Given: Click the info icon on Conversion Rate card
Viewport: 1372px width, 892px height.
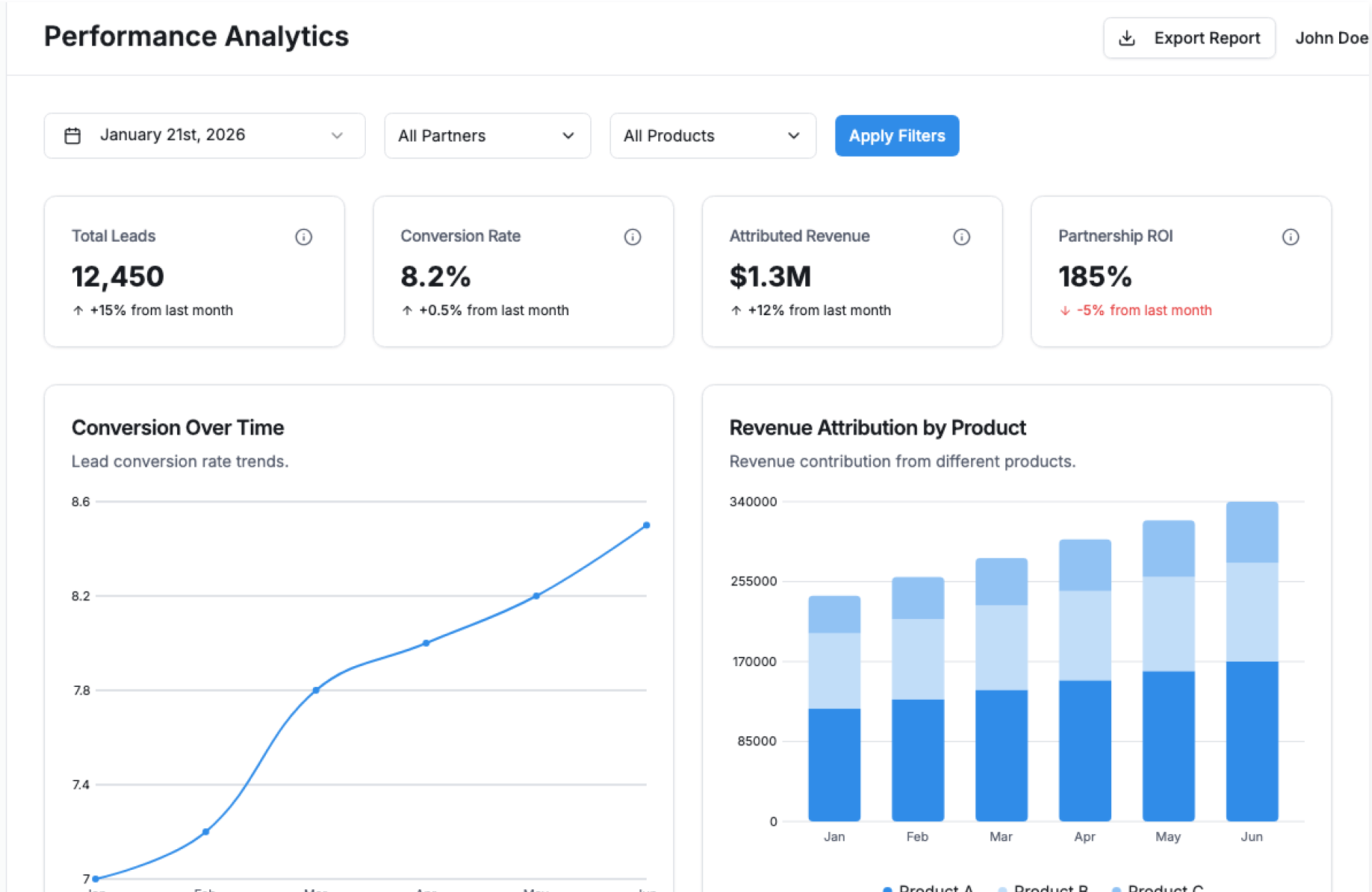Looking at the screenshot, I should (x=632, y=237).
